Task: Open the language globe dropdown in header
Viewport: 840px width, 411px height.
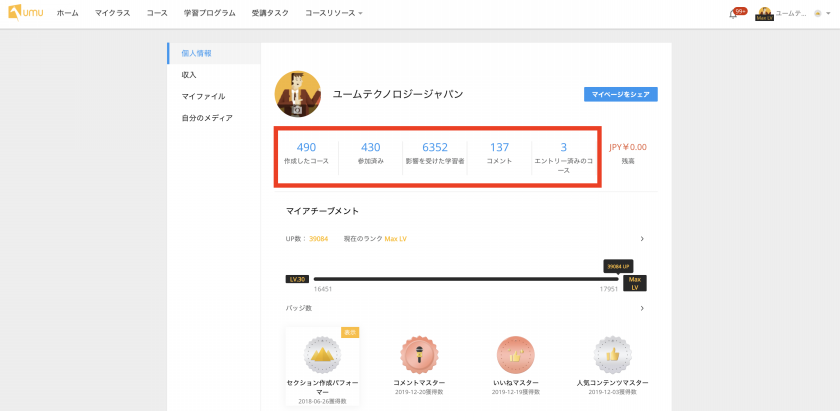Action: point(822,14)
